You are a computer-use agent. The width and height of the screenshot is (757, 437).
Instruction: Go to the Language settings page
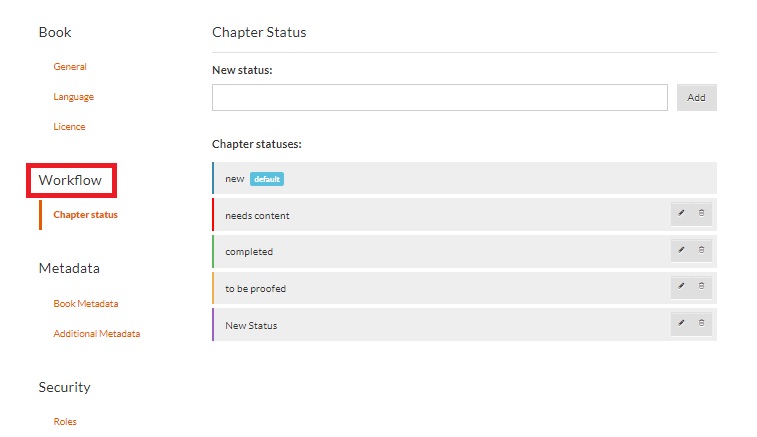tap(73, 97)
